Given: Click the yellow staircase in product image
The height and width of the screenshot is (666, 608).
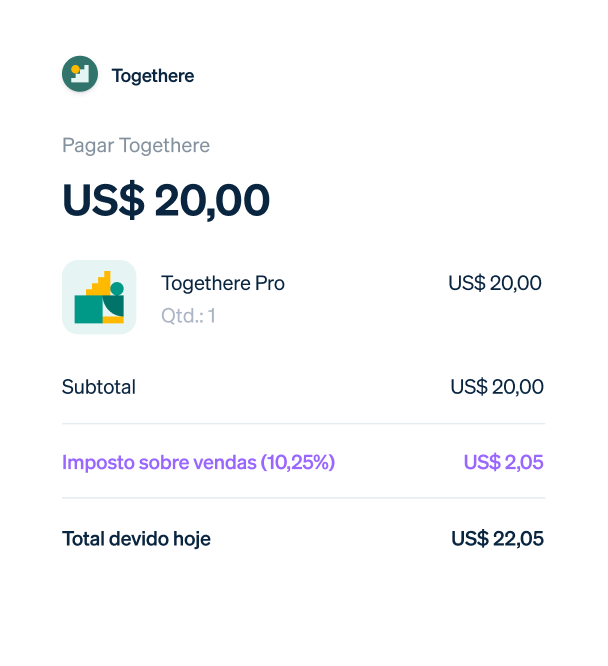Looking at the screenshot, I should 100,283.
